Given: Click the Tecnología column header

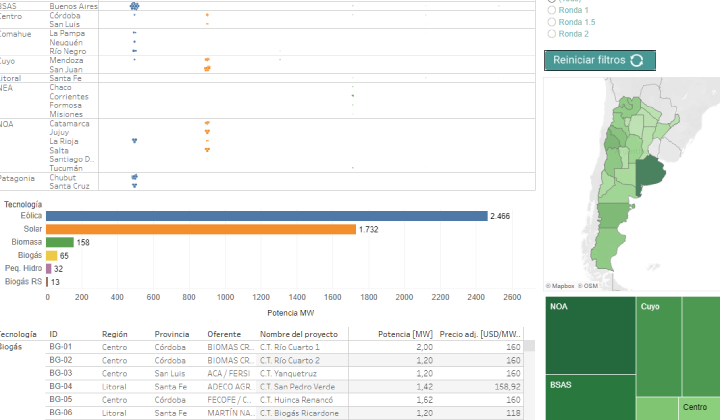Looking at the screenshot, I should tap(17, 334).
